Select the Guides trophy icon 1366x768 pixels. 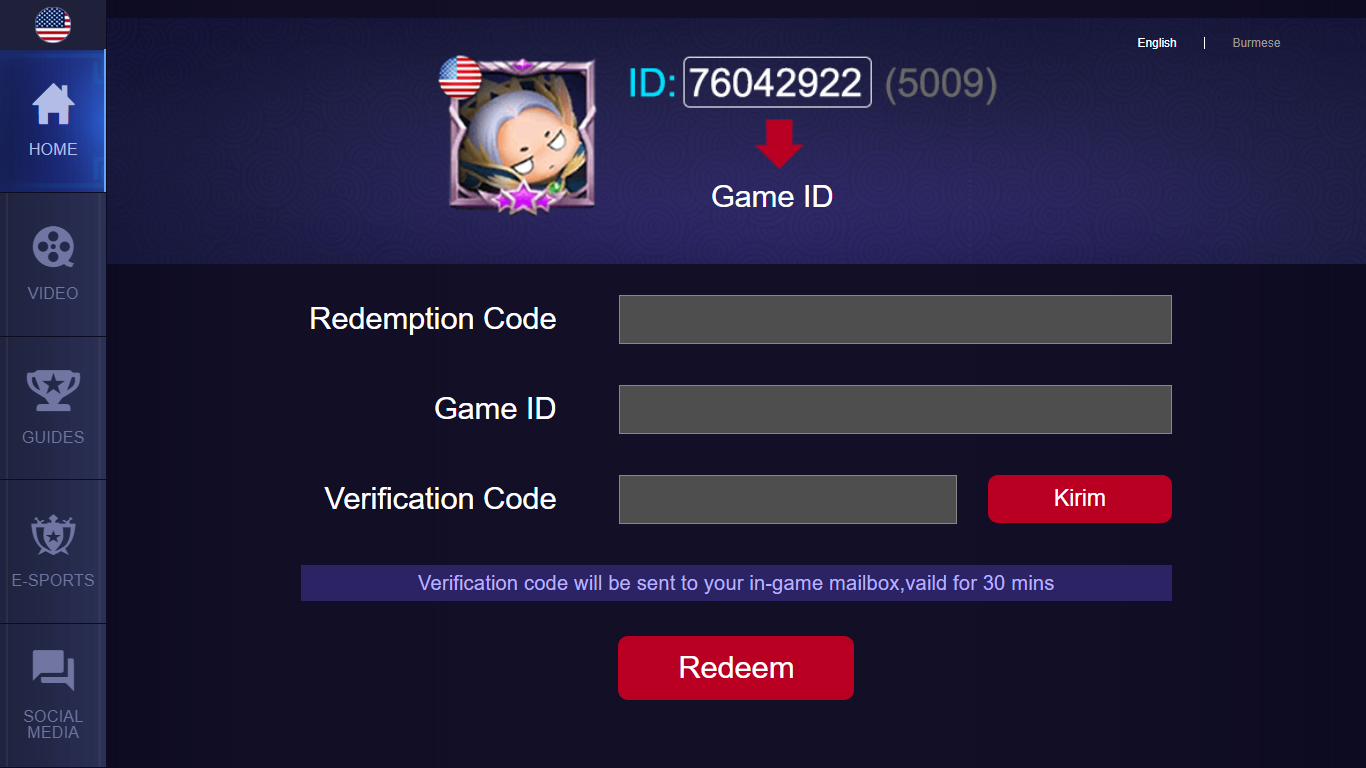coord(53,391)
